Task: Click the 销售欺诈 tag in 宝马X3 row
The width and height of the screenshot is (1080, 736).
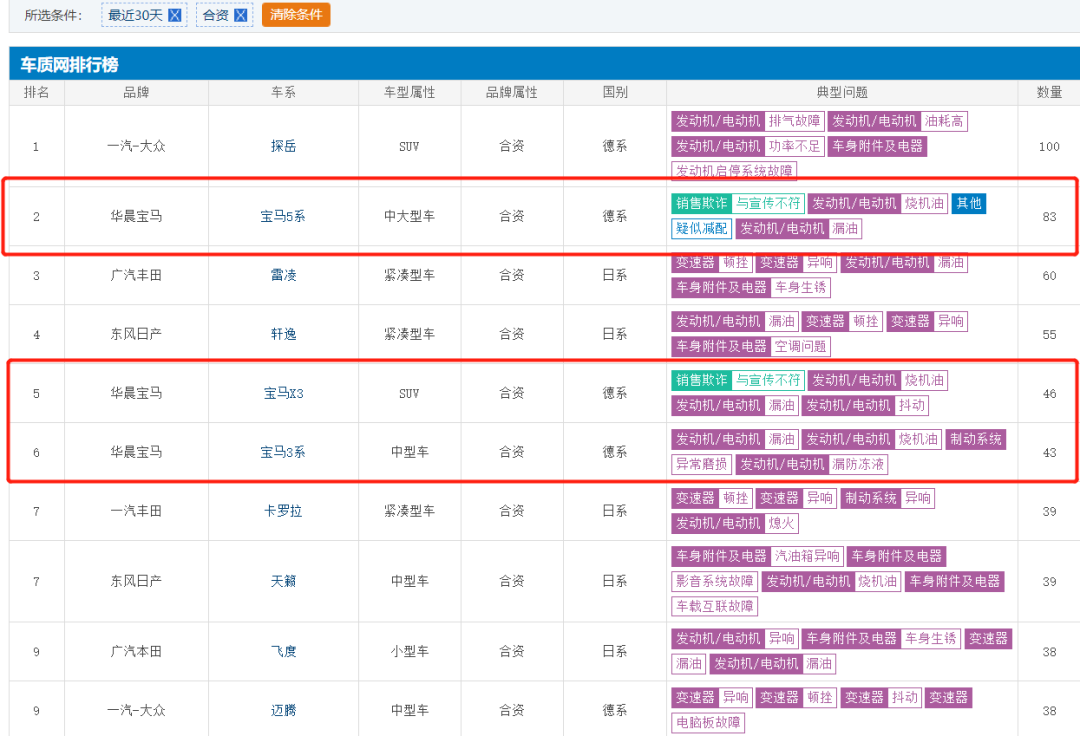Action: click(x=701, y=380)
